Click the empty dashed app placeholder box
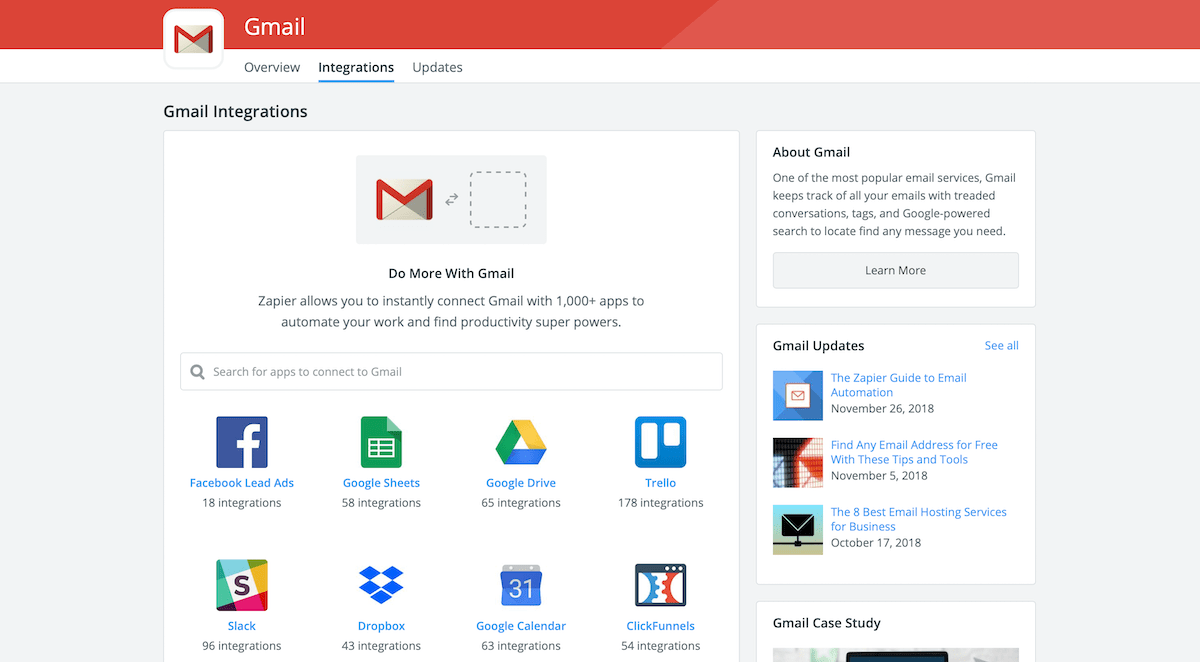 [498, 199]
